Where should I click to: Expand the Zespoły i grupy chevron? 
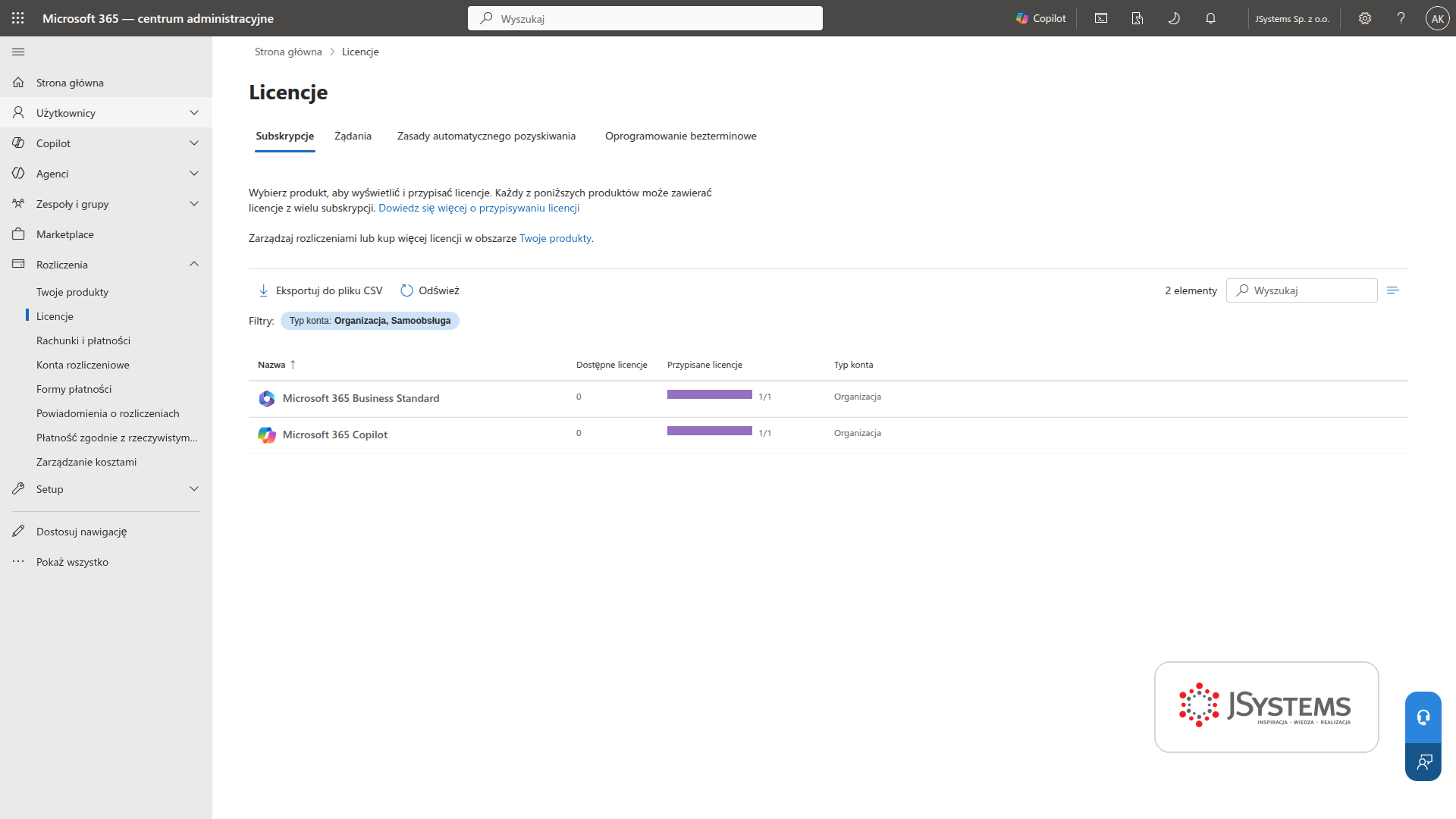pyautogui.click(x=194, y=203)
